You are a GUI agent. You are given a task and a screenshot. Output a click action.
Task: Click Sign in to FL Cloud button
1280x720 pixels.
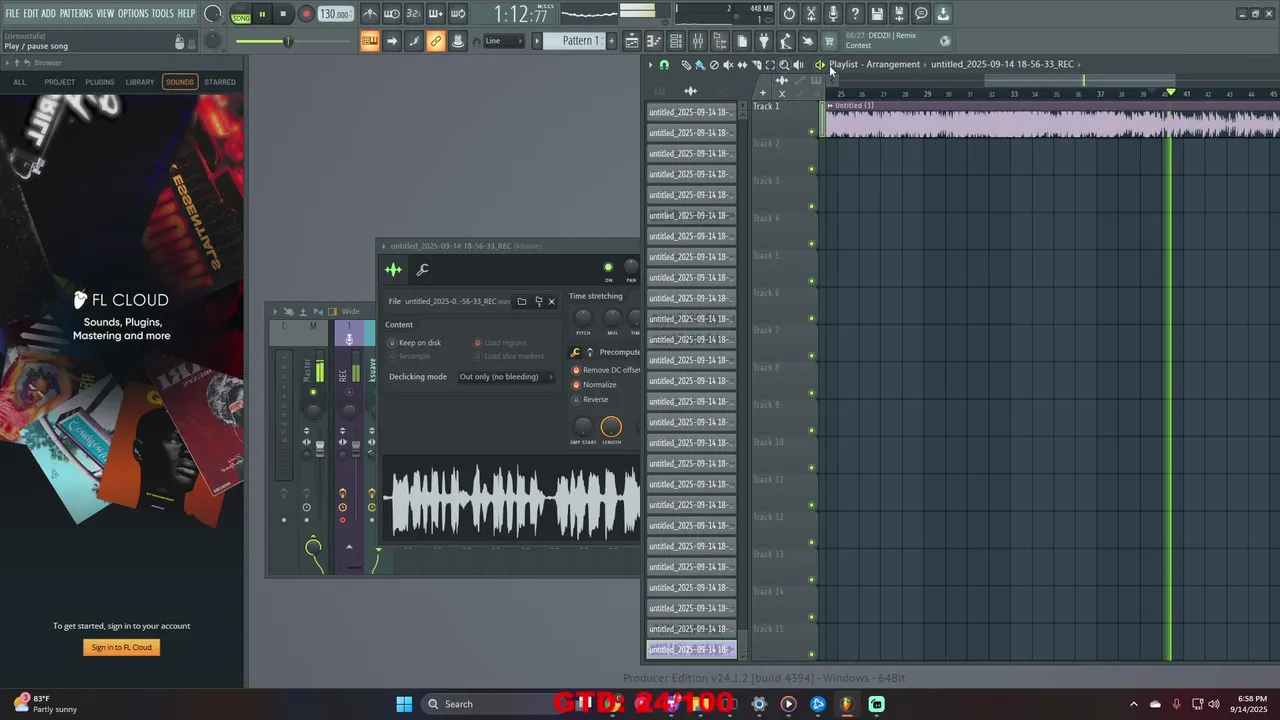[x=122, y=647]
